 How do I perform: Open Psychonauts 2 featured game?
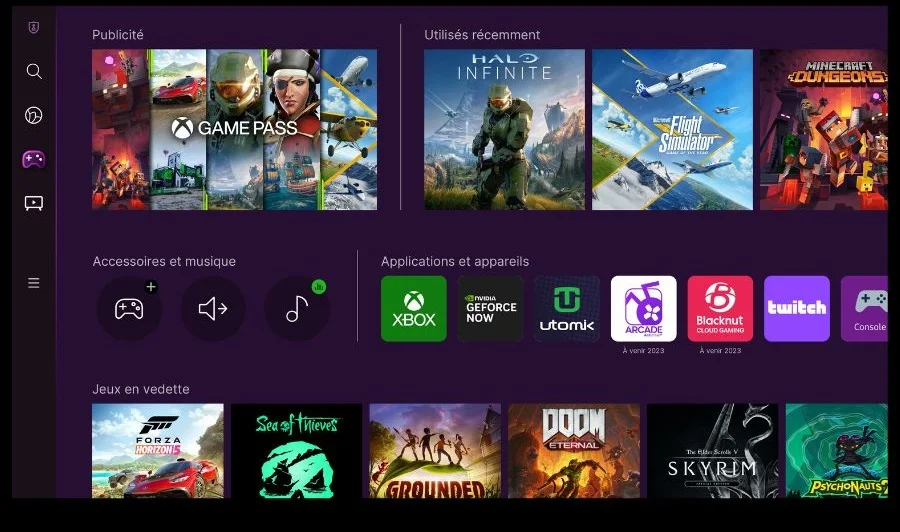coord(837,451)
